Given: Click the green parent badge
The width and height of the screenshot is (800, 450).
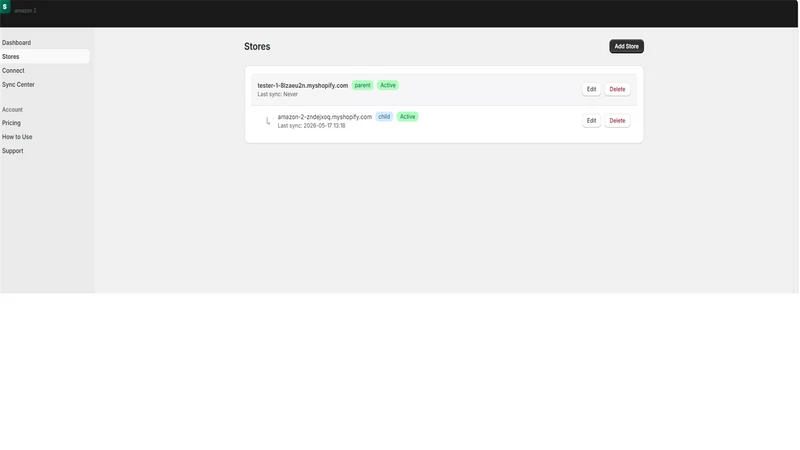Looking at the screenshot, I should point(362,85).
